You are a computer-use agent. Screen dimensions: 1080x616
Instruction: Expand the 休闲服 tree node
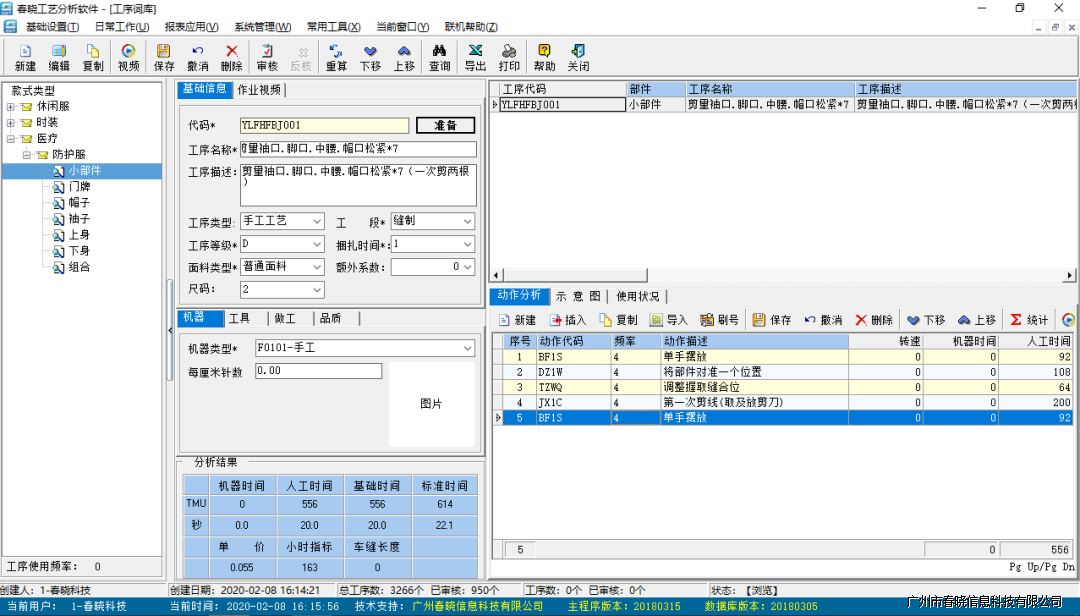12,106
